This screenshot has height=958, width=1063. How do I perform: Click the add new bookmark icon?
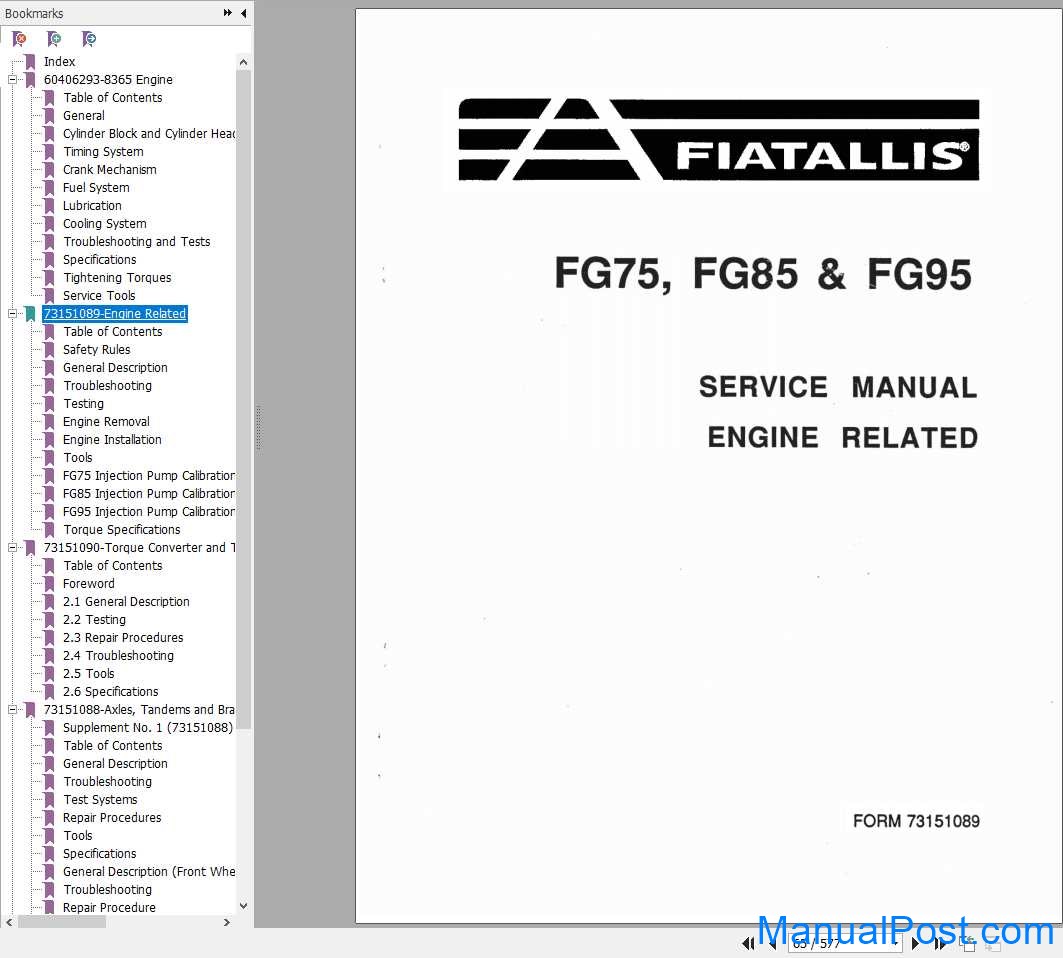[x=54, y=39]
